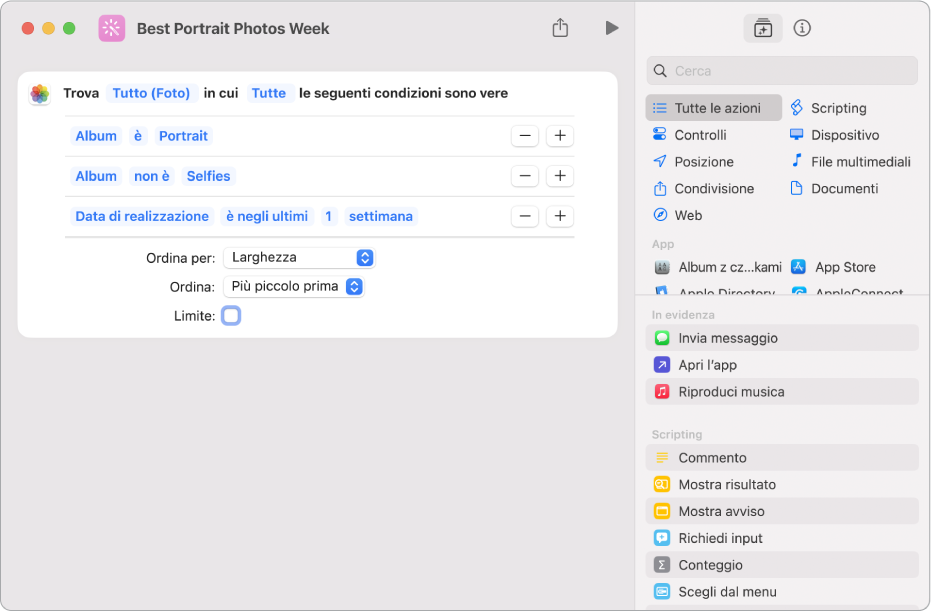Run the shortcut with play button

pyautogui.click(x=611, y=28)
